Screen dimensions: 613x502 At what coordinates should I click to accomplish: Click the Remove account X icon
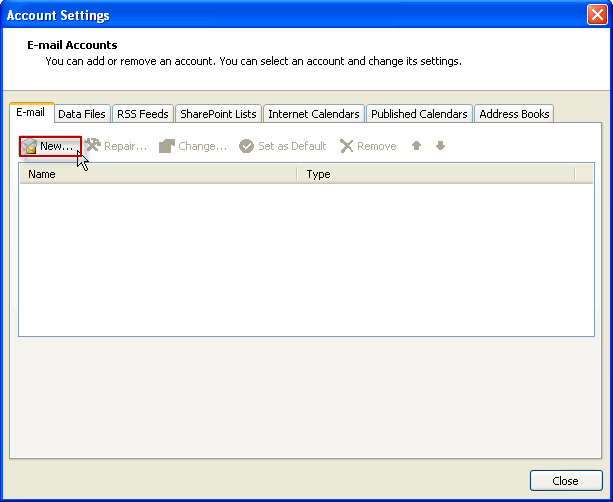tap(347, 146)
